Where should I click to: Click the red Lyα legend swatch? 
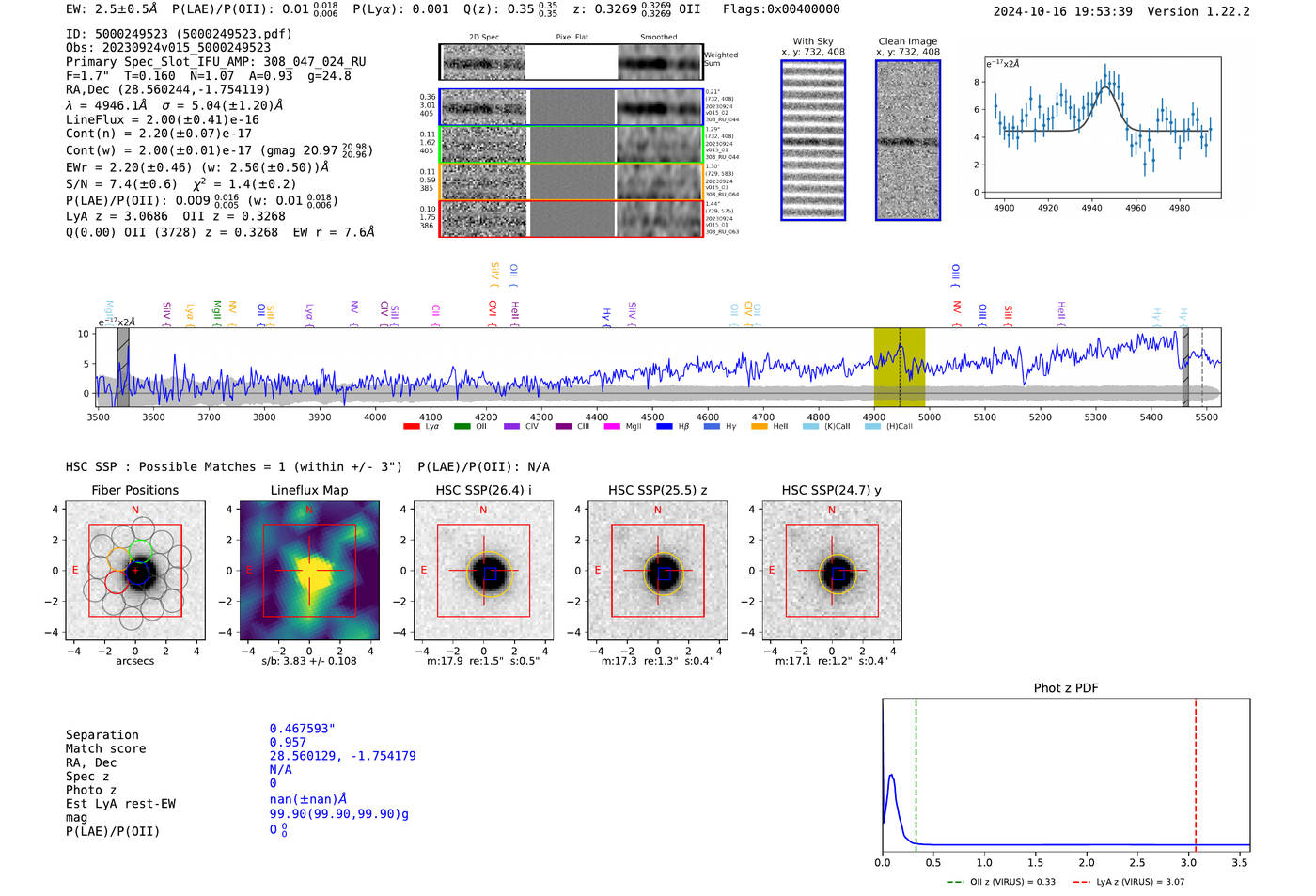point(411,427)
